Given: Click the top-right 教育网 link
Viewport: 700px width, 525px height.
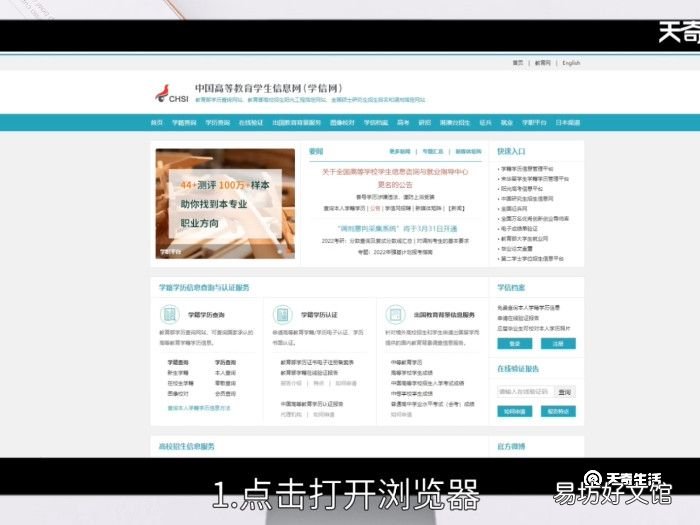Looking at the screenshot, I should [x=543, y=63].
